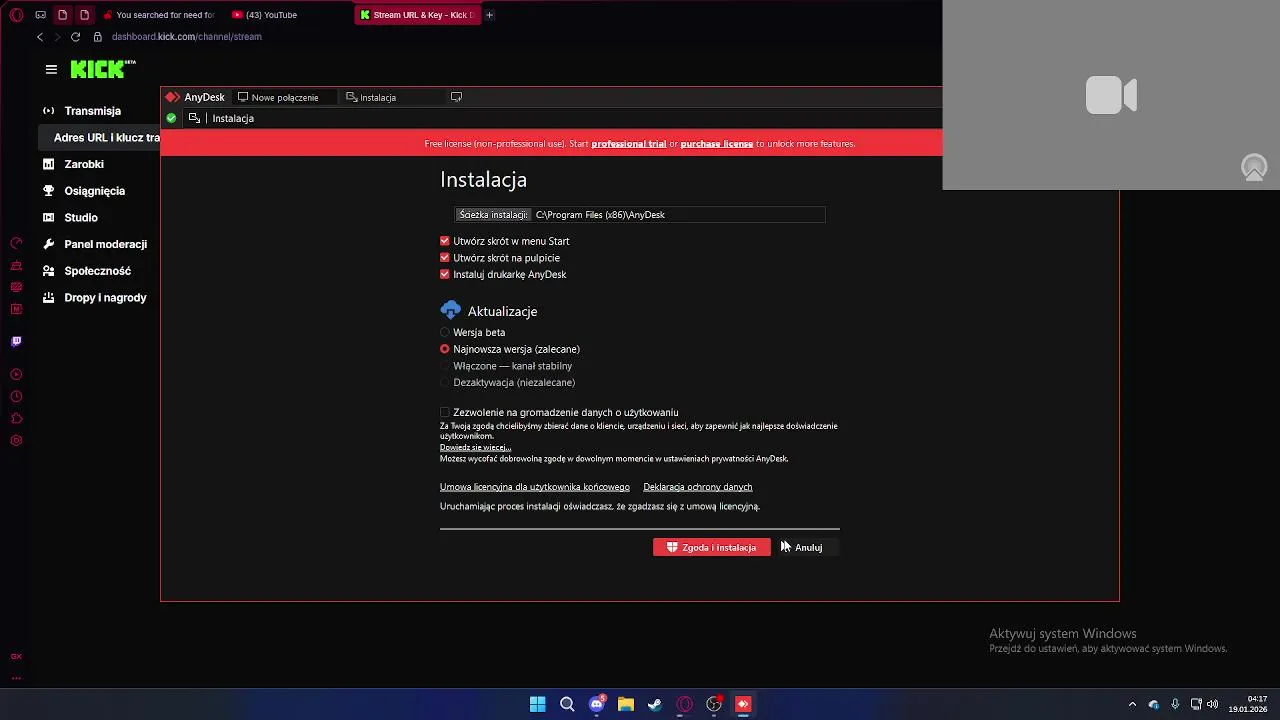Click the AnyDesk logo icon
This screenshot has width=1280, height=720.
pos(173,97)
